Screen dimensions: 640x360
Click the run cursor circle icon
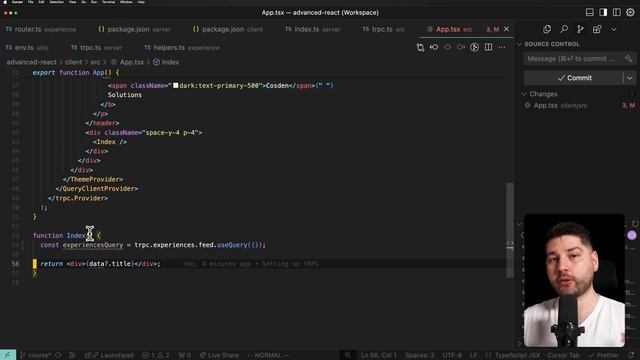point(474,47)
